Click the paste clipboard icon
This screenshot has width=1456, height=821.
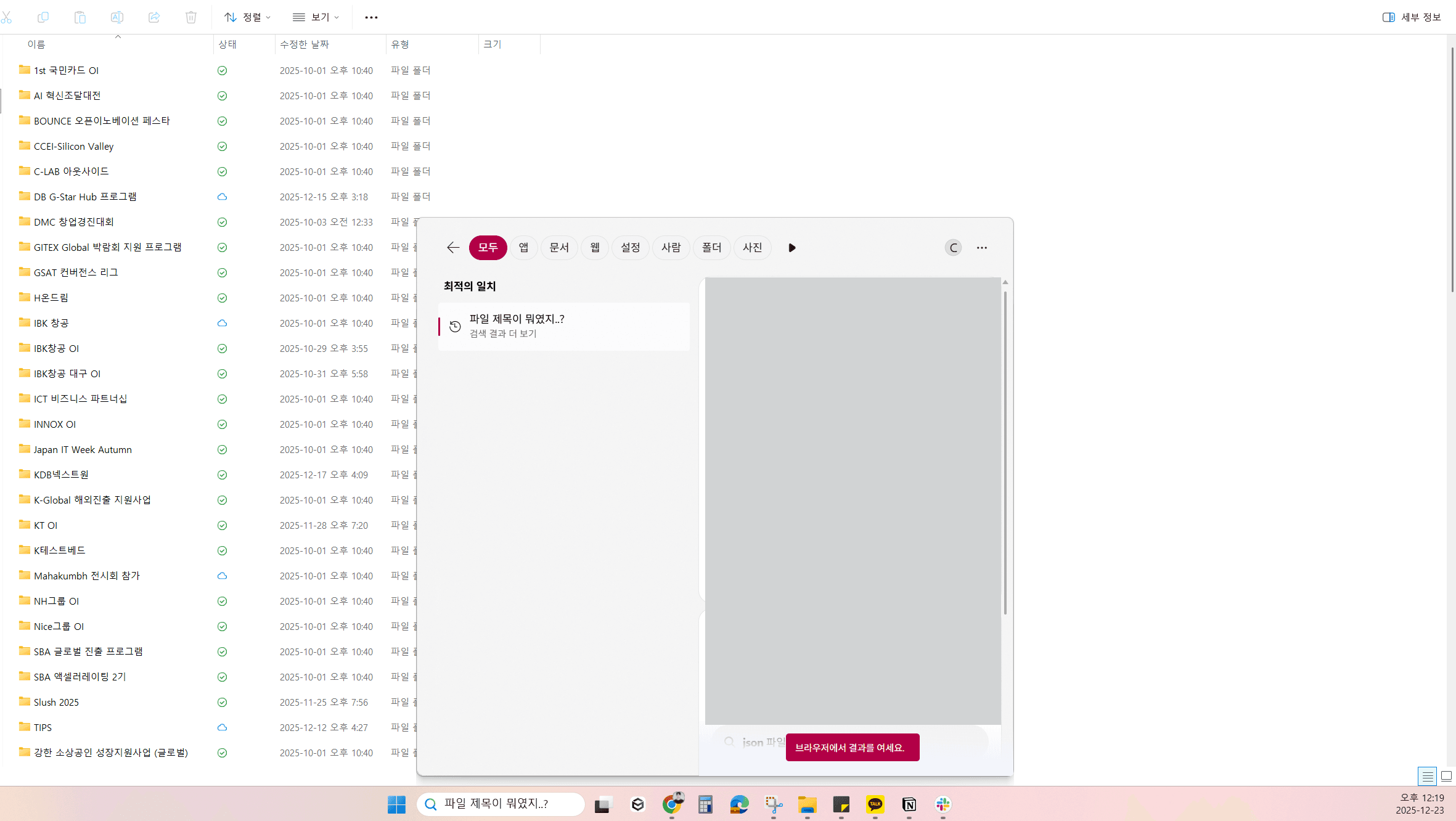point(80,17)
